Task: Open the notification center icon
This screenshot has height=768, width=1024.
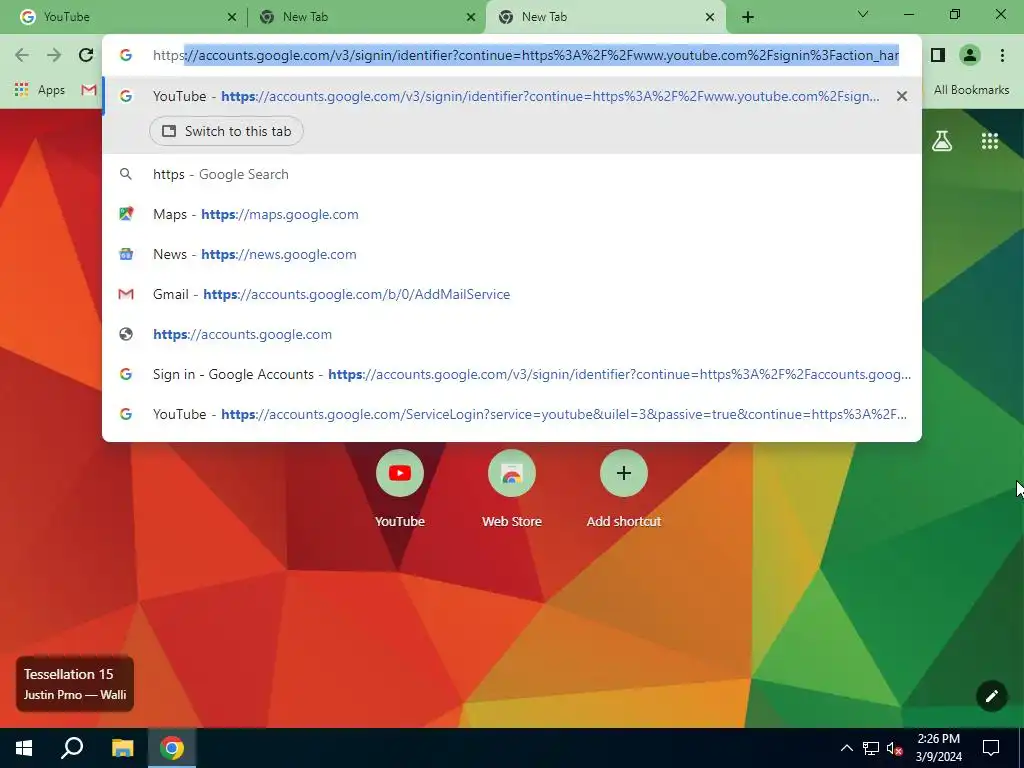Action: [991, 748]
